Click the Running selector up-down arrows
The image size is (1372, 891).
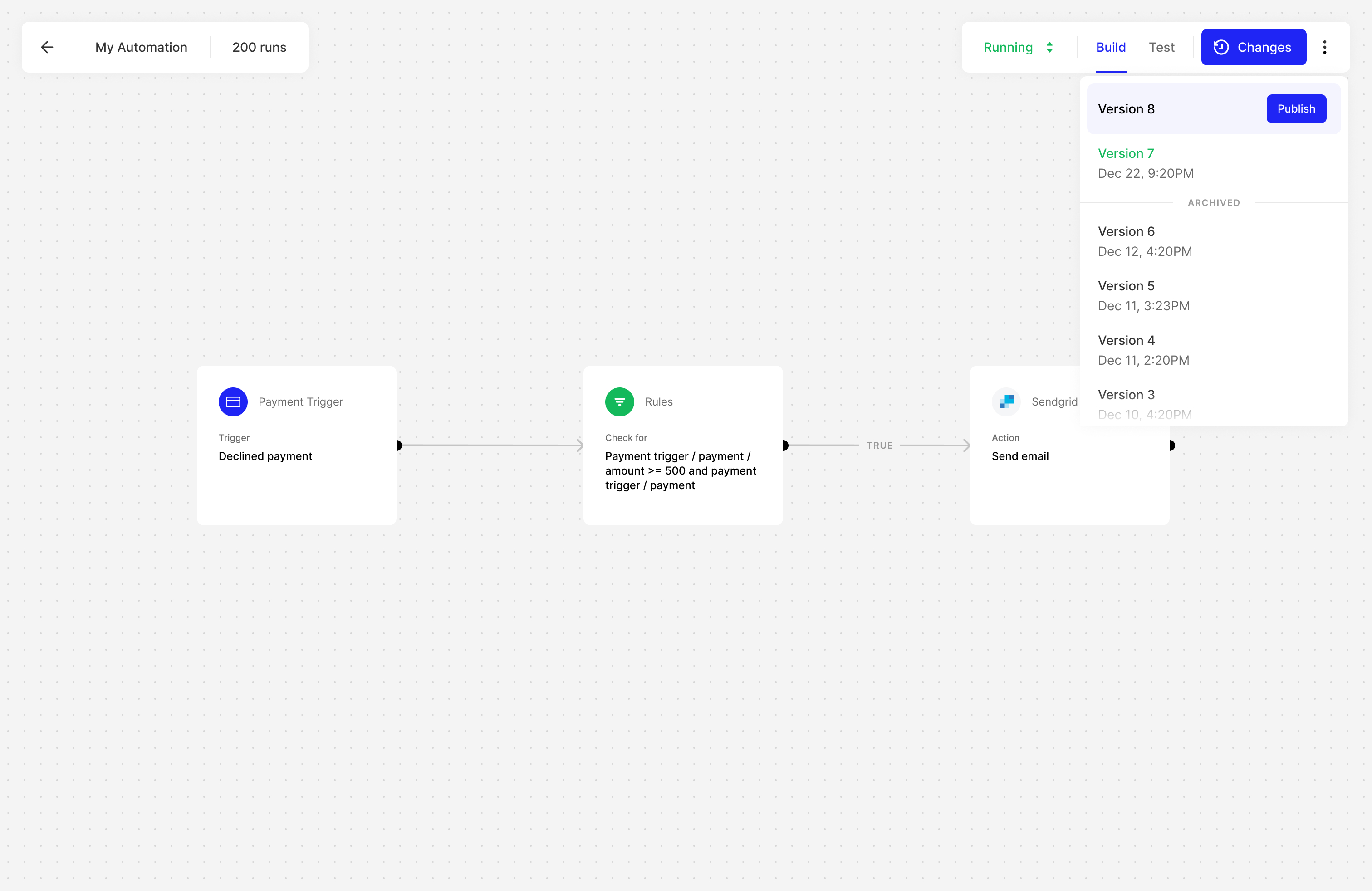(x=1050, y=47)
